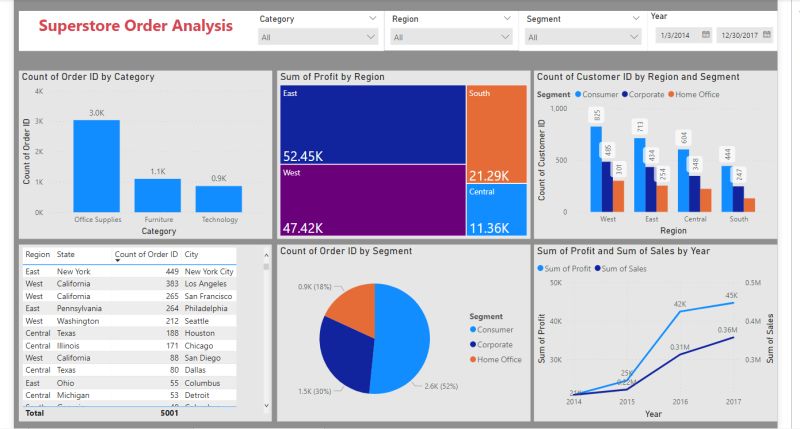Collapse the Segment slicer header chevron
The image size is (800, 429).
636,18
